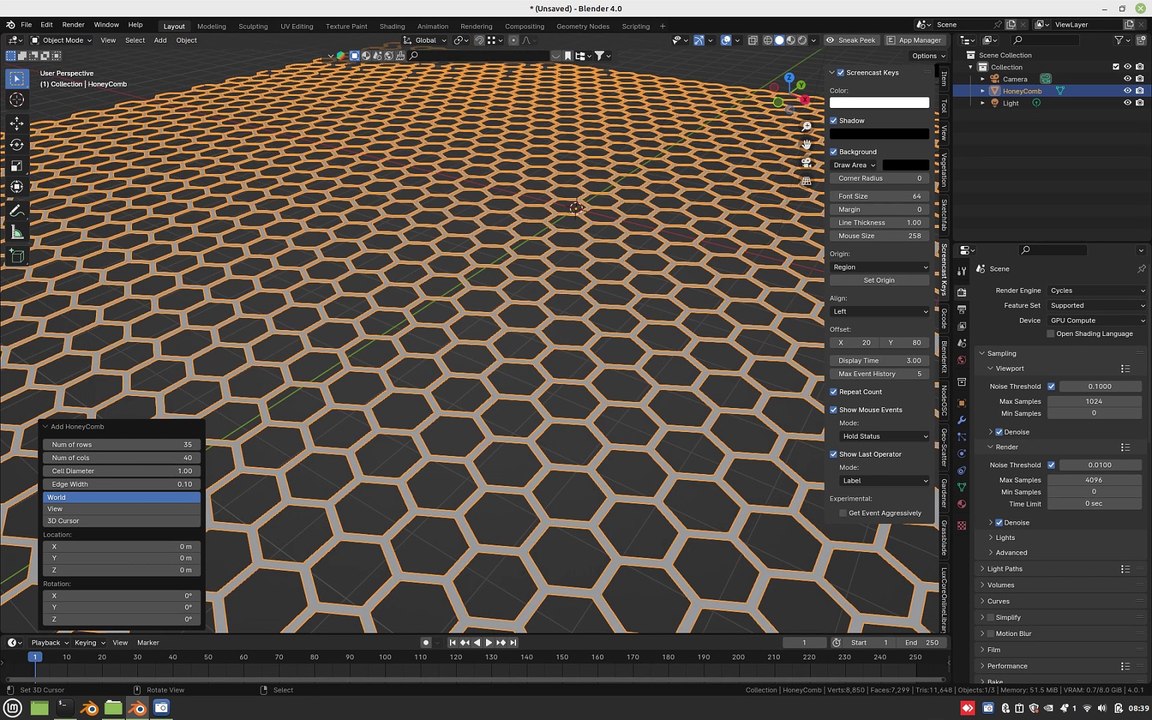Switch perspective/orthographic grid icon
This screenshot has height=720, width=1152.
point(806,180)
